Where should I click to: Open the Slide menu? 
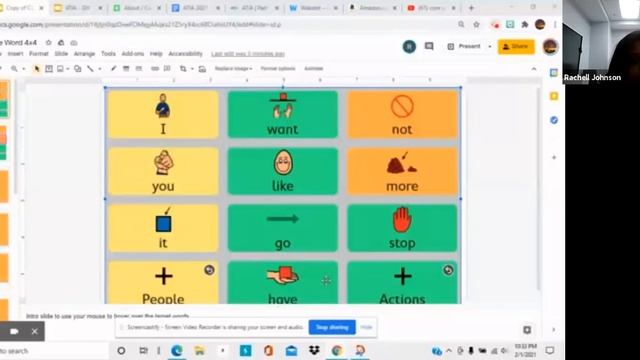point(61,54)
